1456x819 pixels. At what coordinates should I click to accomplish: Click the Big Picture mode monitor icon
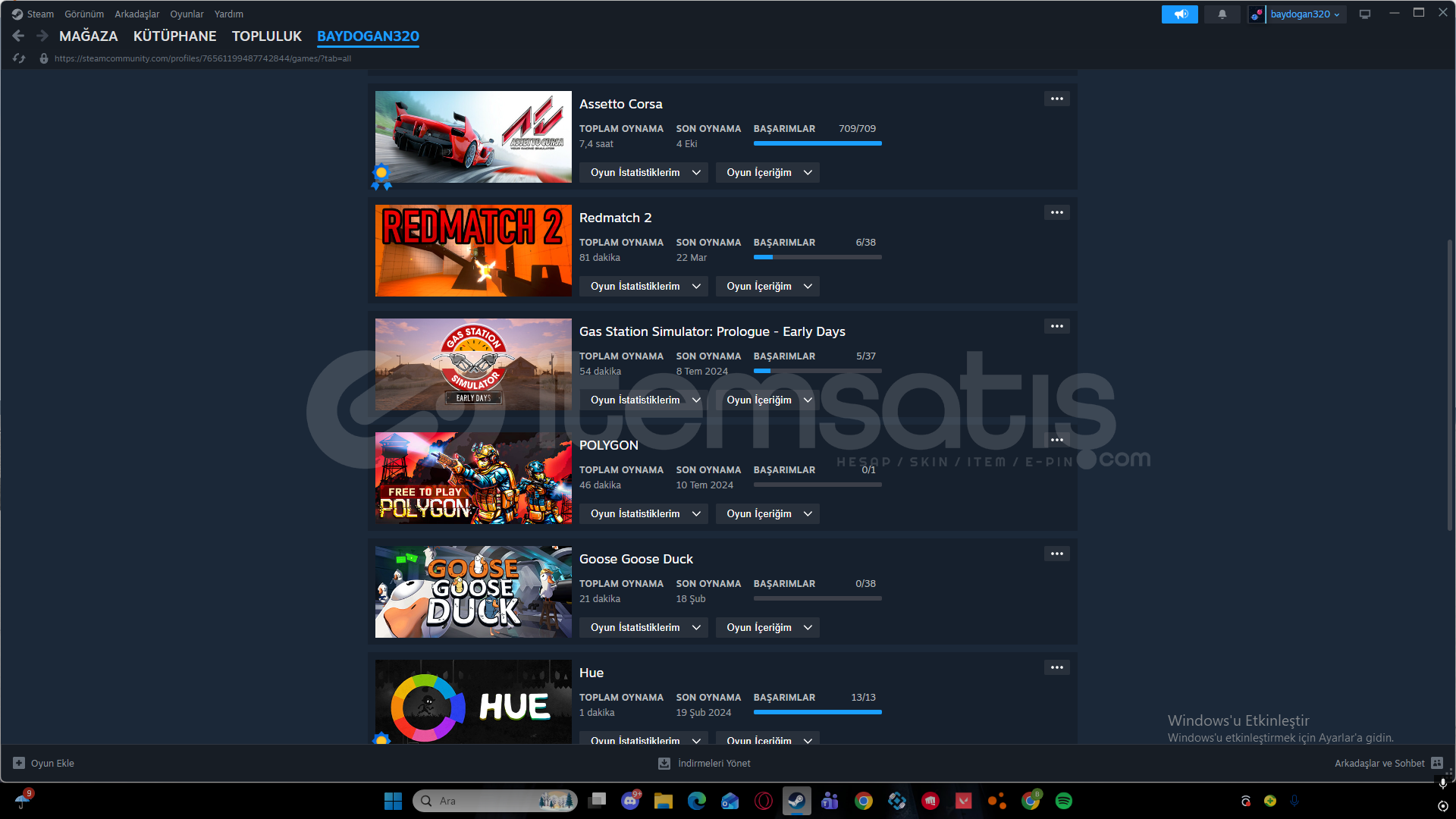(1365, 14)
